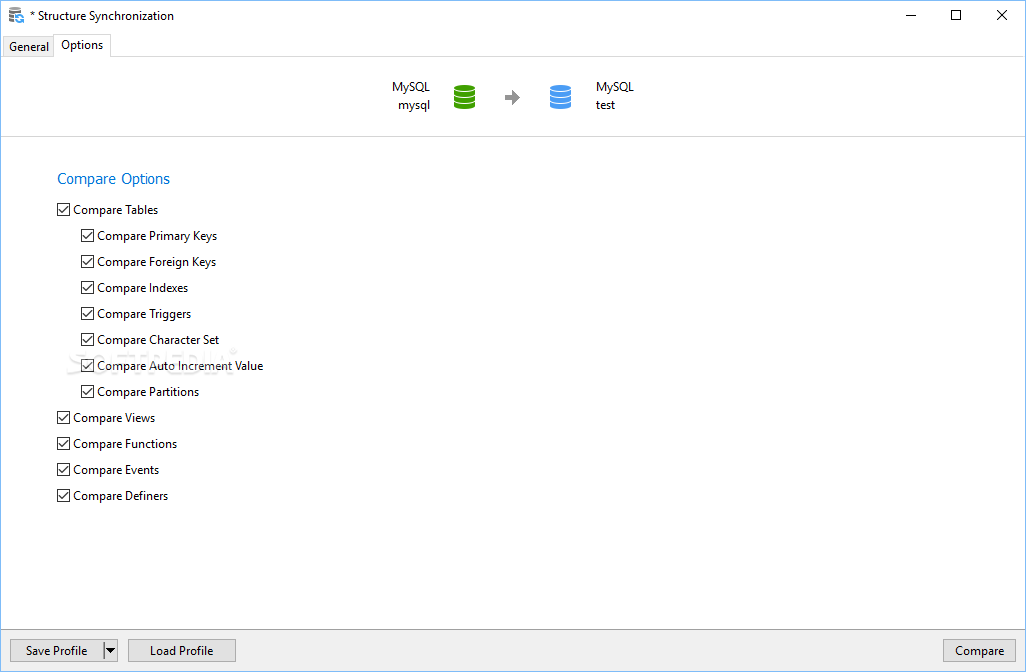
Task: Toggle Compare Foreign Keys checkbox
Action: click(x=87, y=262)
